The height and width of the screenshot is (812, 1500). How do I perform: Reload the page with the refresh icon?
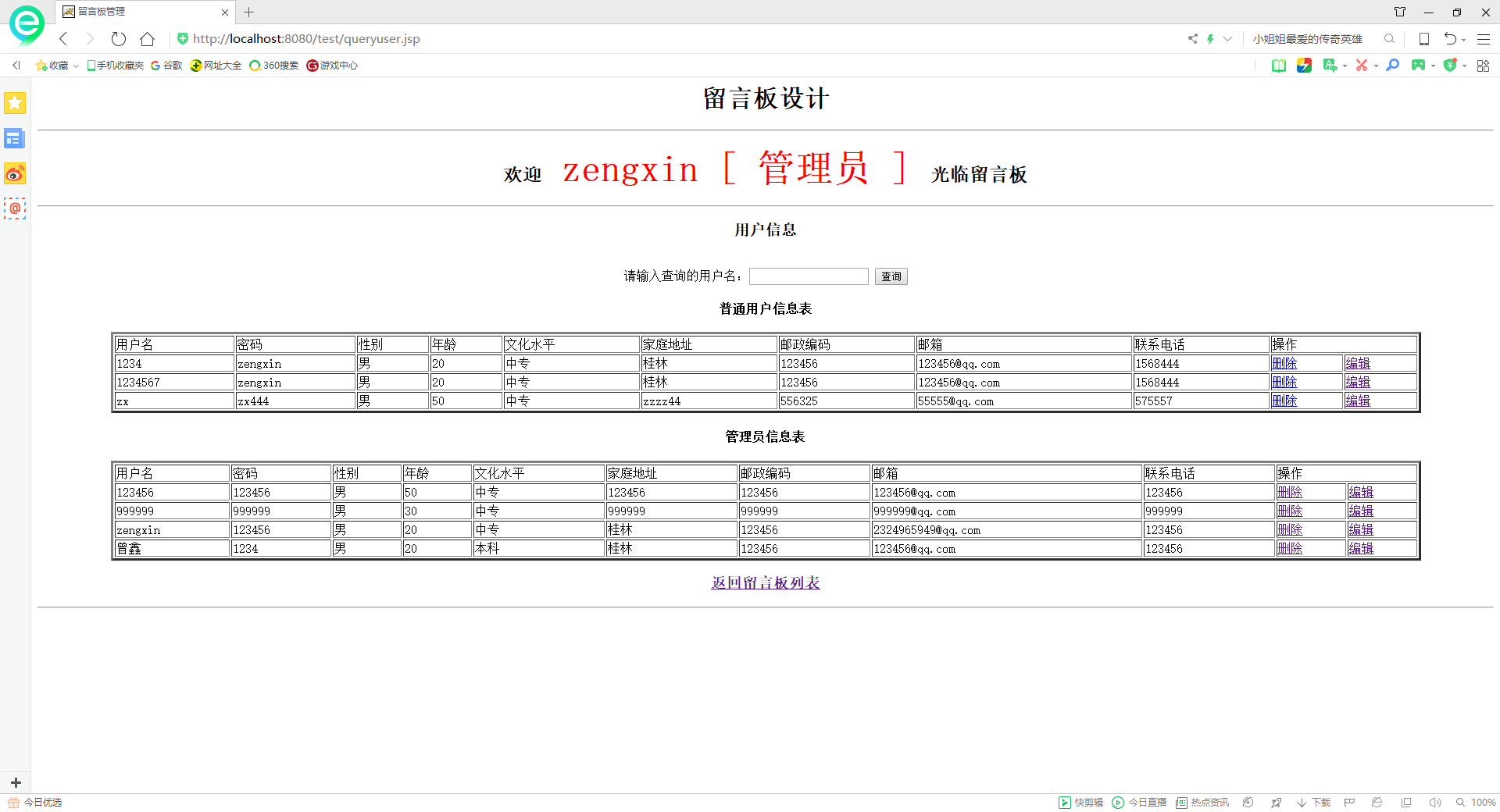tap(119, 39)
